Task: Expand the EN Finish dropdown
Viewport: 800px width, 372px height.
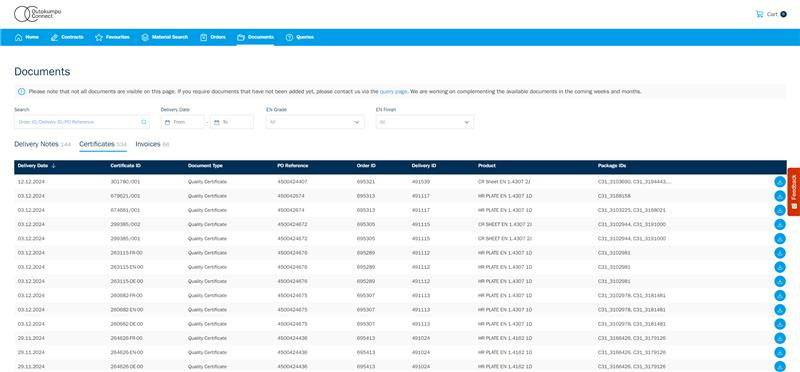Action: point(425,122)
